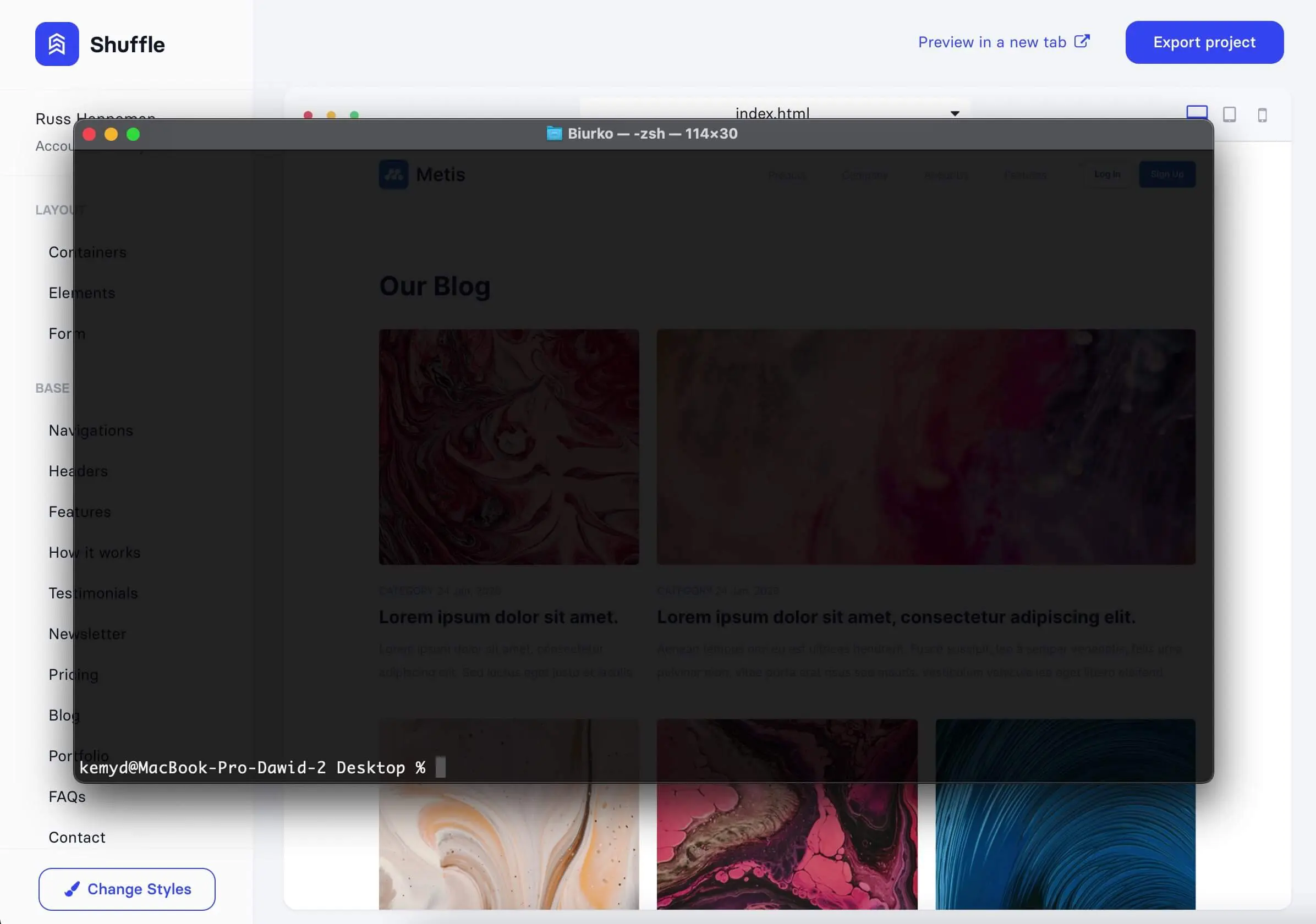The height and width of the screenshot is (924, 1316).
Task: Switch to mobile phone preview icon
Action: pos(1262,115)
